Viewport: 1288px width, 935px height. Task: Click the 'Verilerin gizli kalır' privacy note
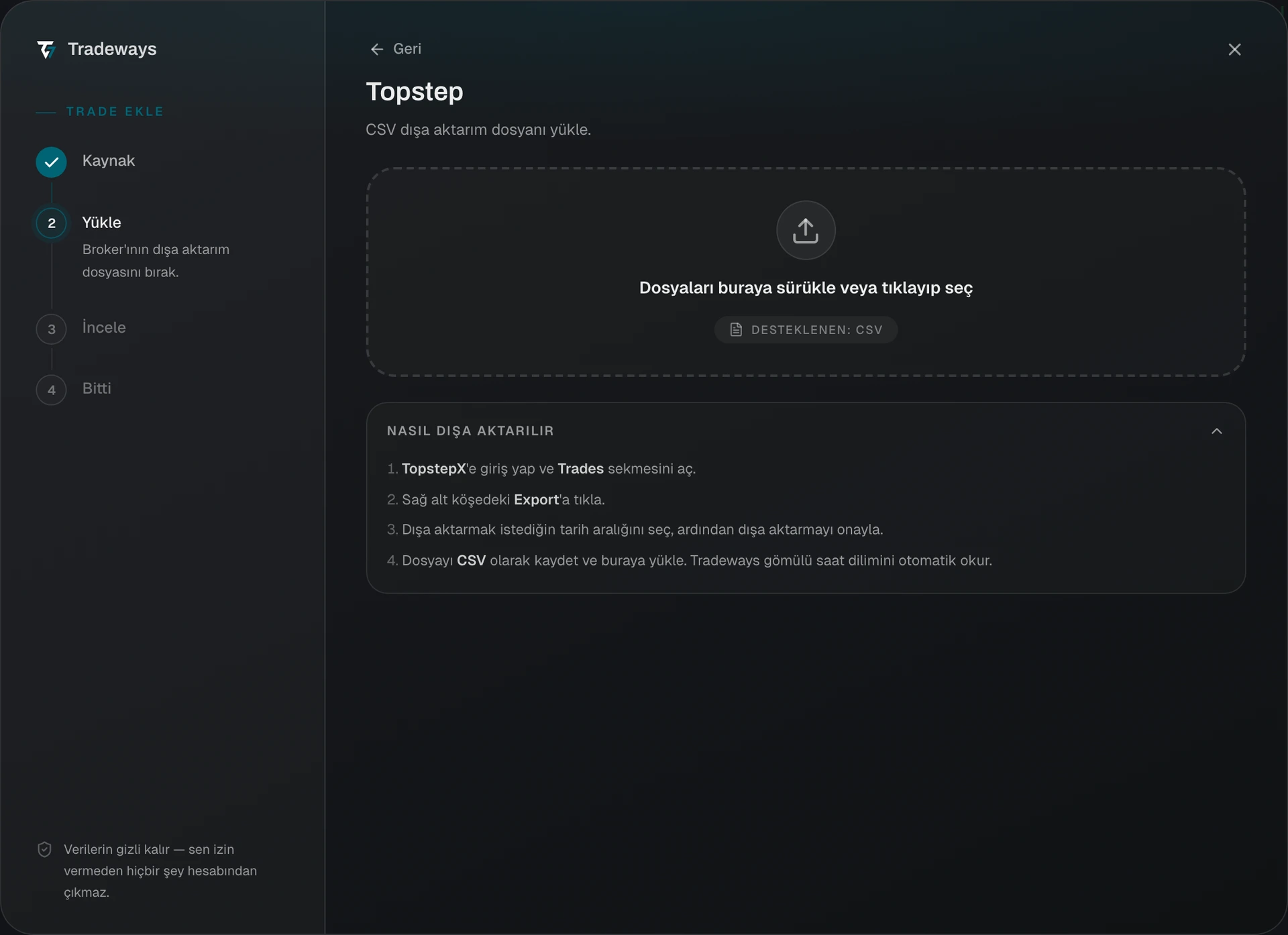160,871
